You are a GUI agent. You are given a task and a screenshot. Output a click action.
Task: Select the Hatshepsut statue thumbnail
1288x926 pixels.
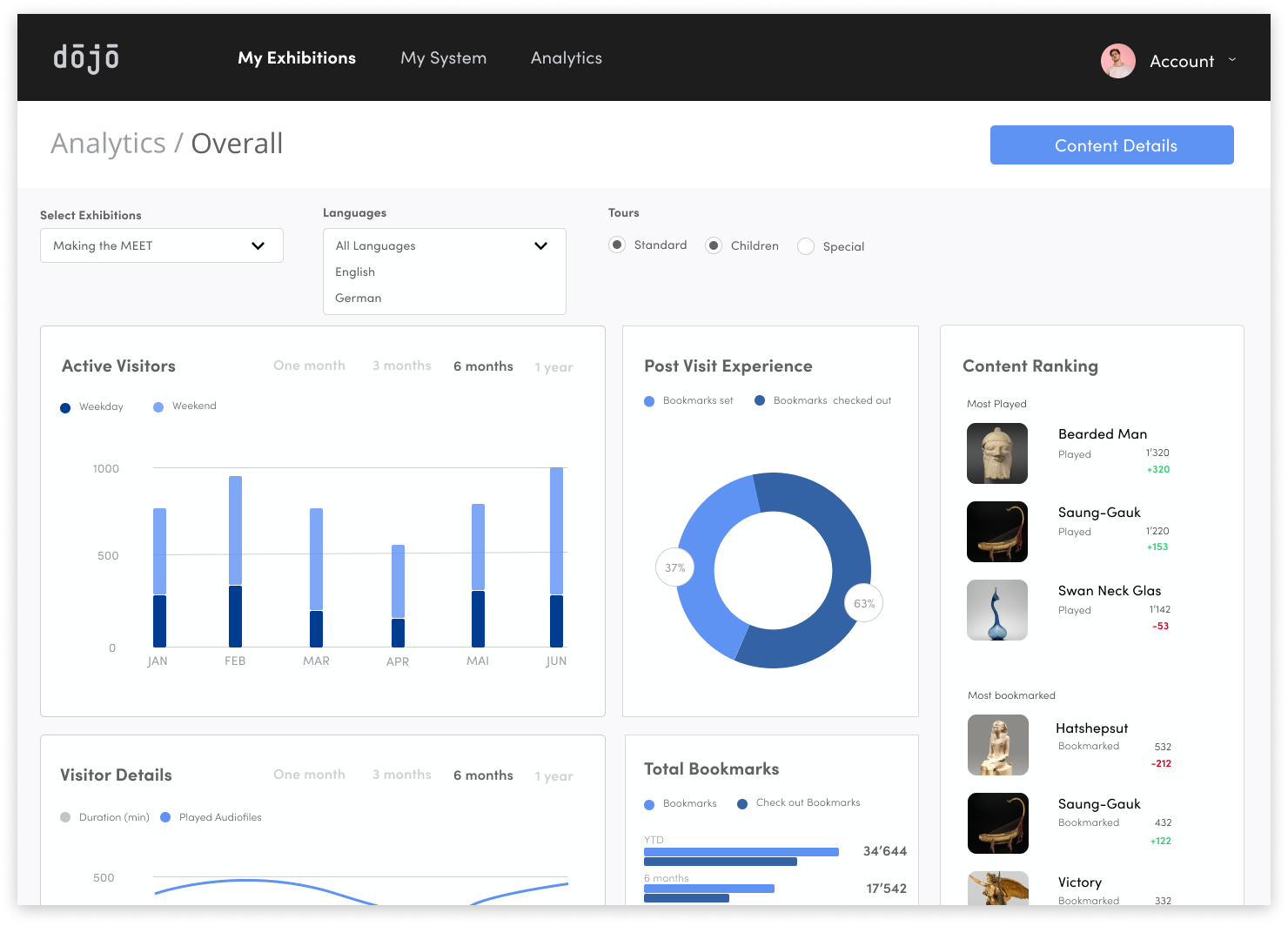pyautogui.click(x=998, y=745)
